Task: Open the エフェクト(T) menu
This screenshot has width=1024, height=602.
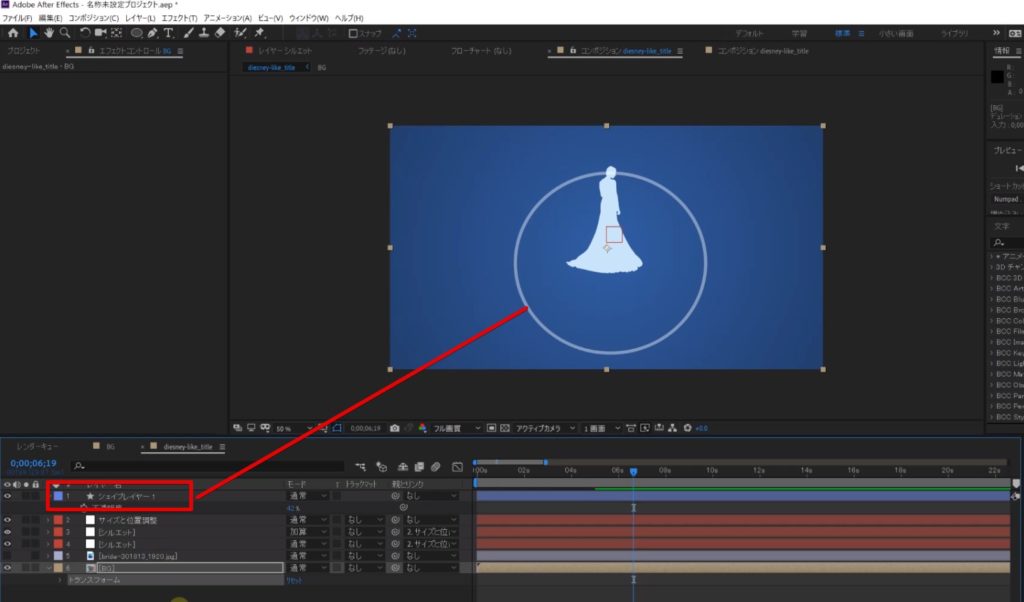Action: coord(179,18)
